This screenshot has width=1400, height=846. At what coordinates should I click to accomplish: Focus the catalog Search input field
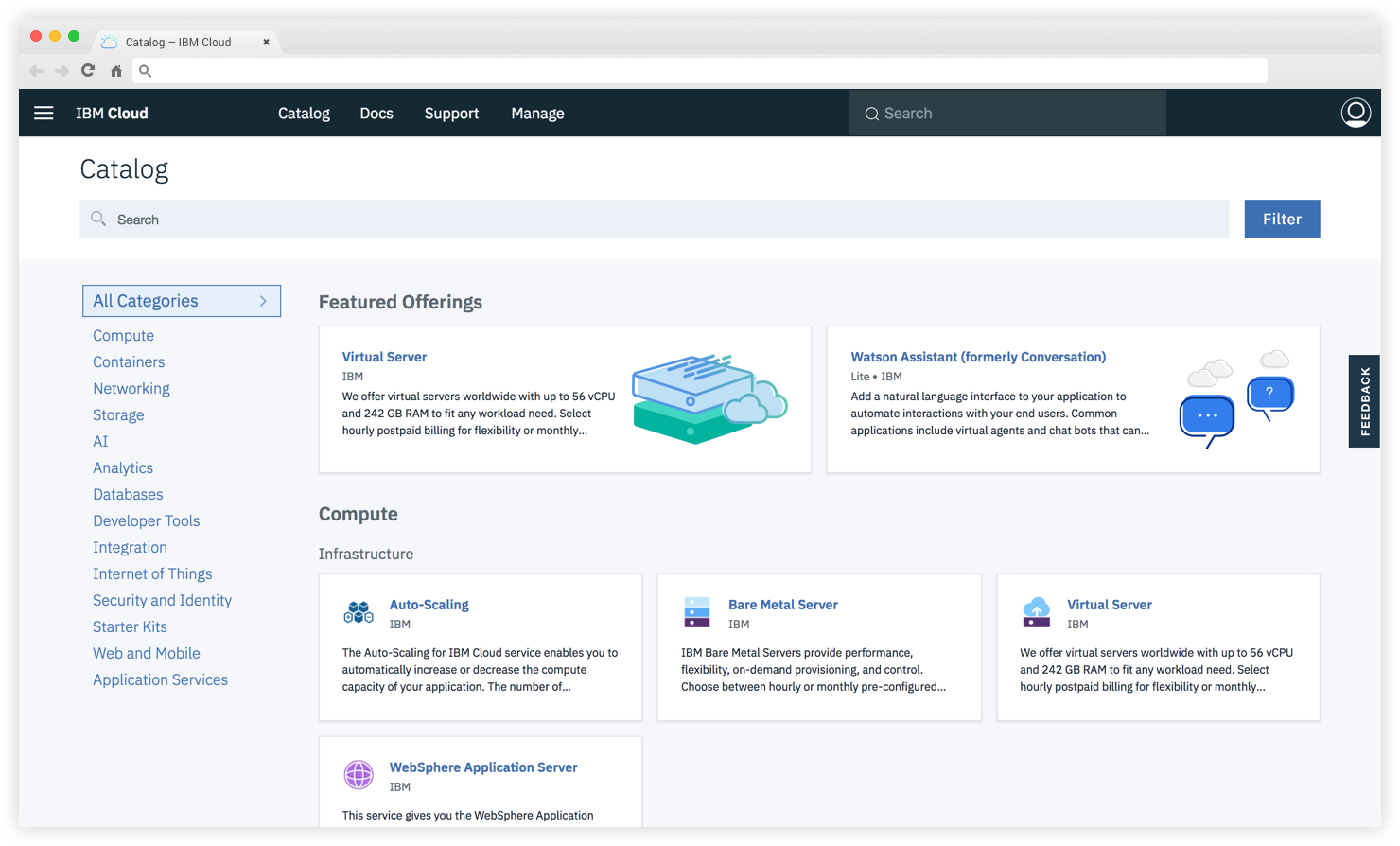[x=655, y=219]
